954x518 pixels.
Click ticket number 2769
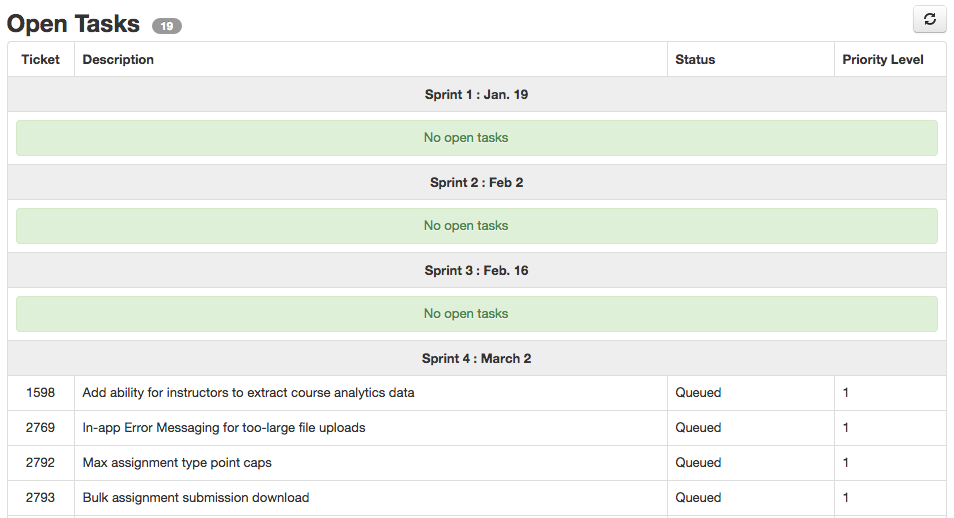pos(40,428)
